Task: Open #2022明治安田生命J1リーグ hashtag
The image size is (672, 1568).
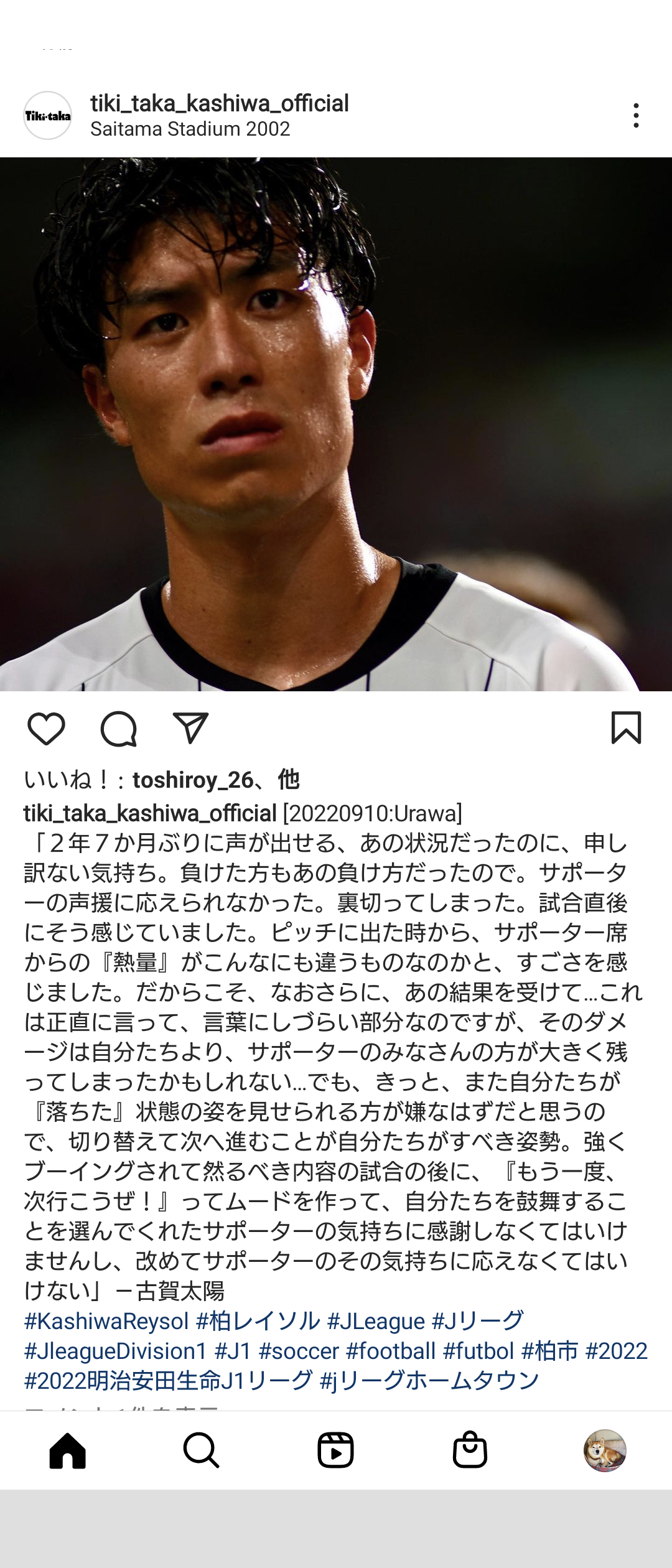Action: point(168,1381)
